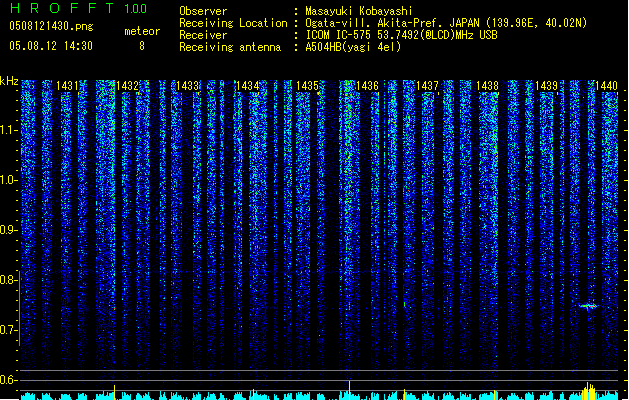This screenshot has width=629, height=400.
Task: Click the 'Receiving Location' field label
Action: pos(233,23)
